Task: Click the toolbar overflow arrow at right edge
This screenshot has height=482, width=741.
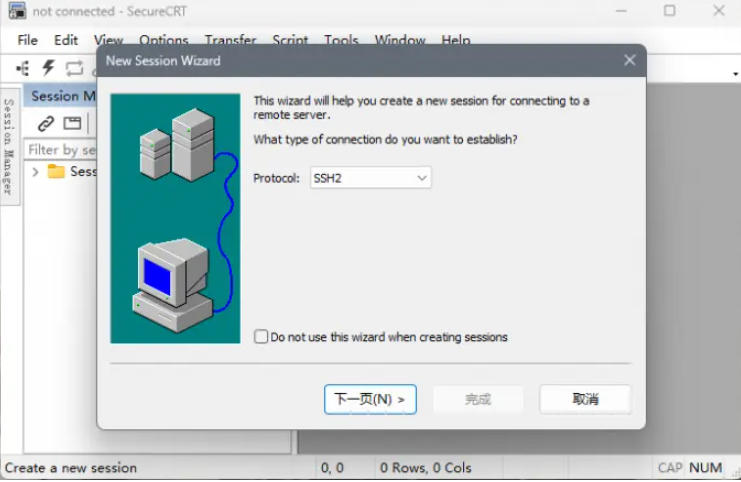Action: click(x=735, y=74)
